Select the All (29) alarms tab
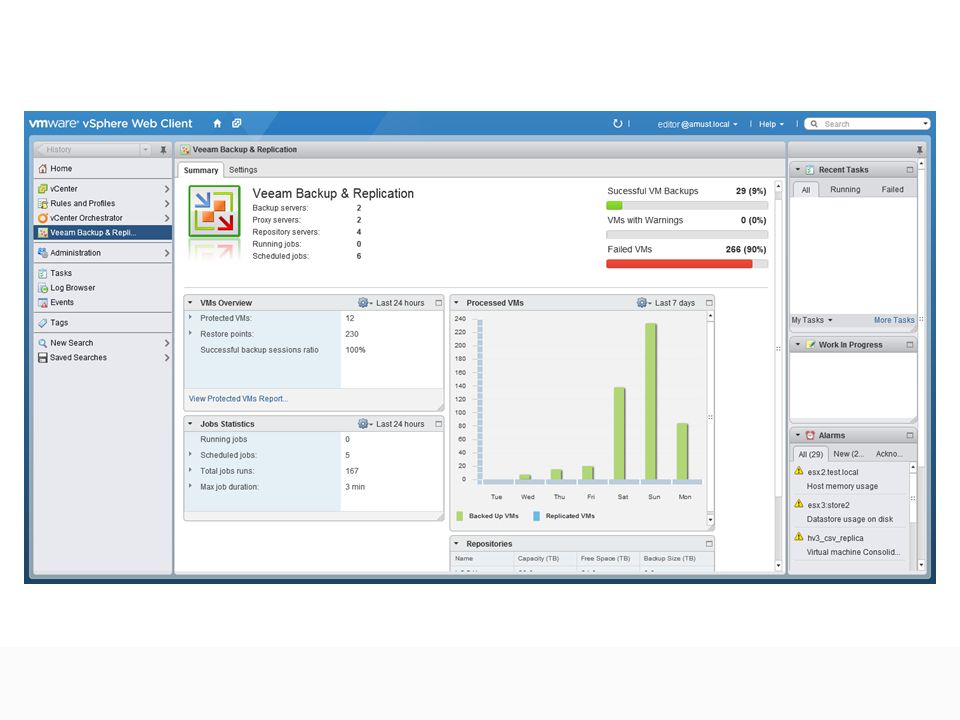 [x=811, y=454]
